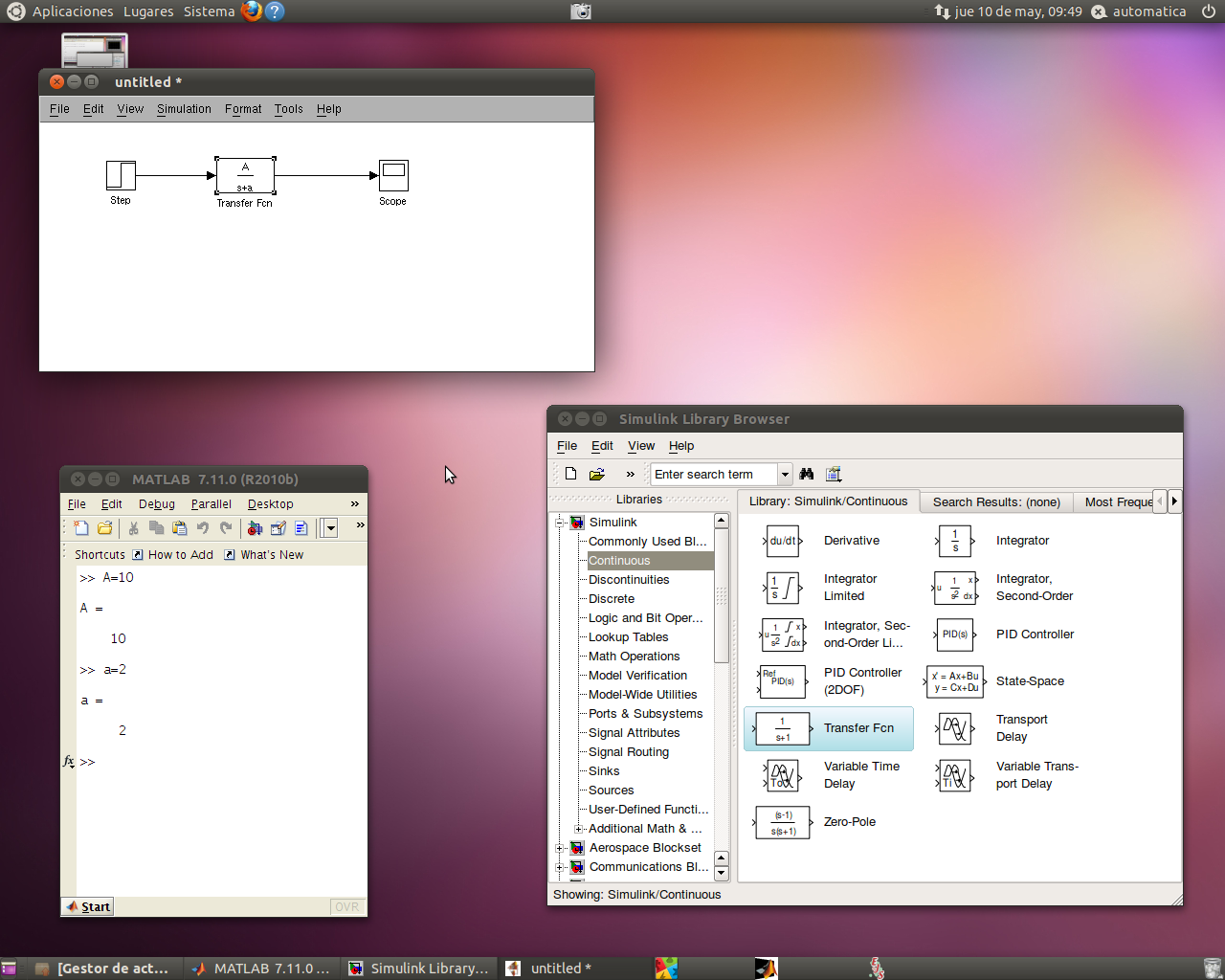This screenshot has width=1225, height=980.
Task: Open GUIDE from the MATLAB toolbar icon
Action: pos(278,527)
